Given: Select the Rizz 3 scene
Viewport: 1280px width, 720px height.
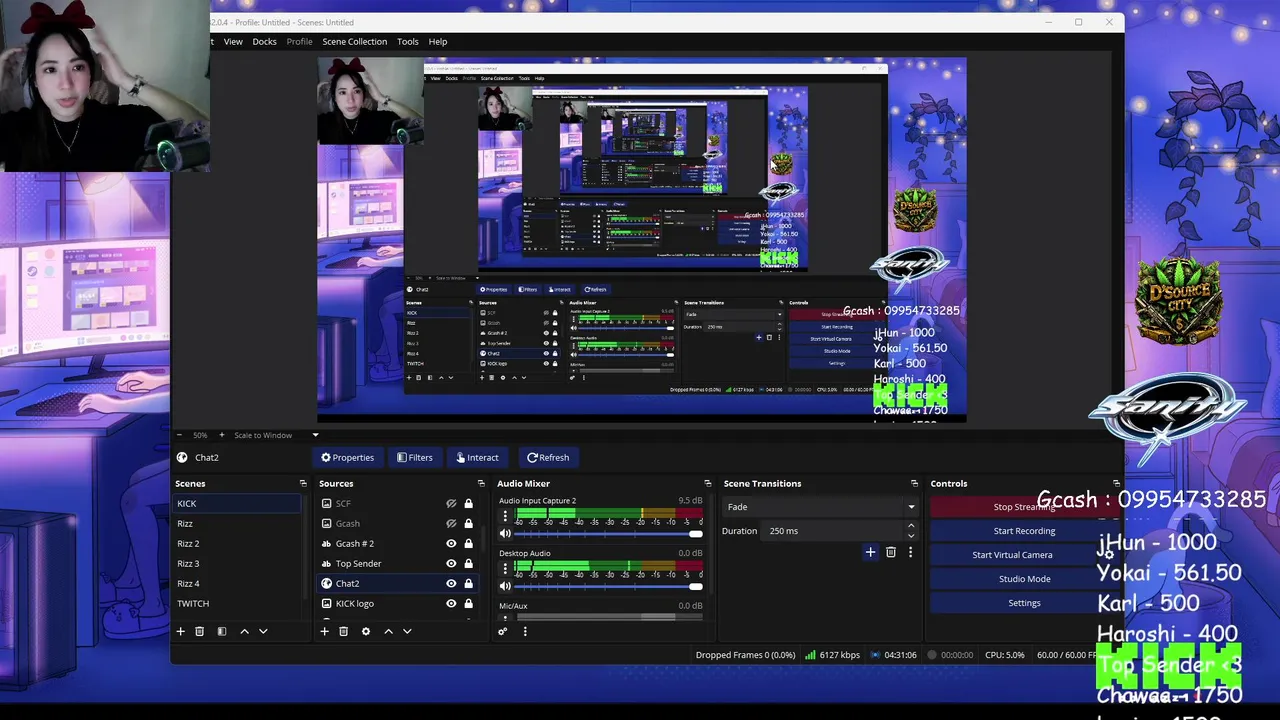Looking at the screenshot, I should (x=236, y=564).
